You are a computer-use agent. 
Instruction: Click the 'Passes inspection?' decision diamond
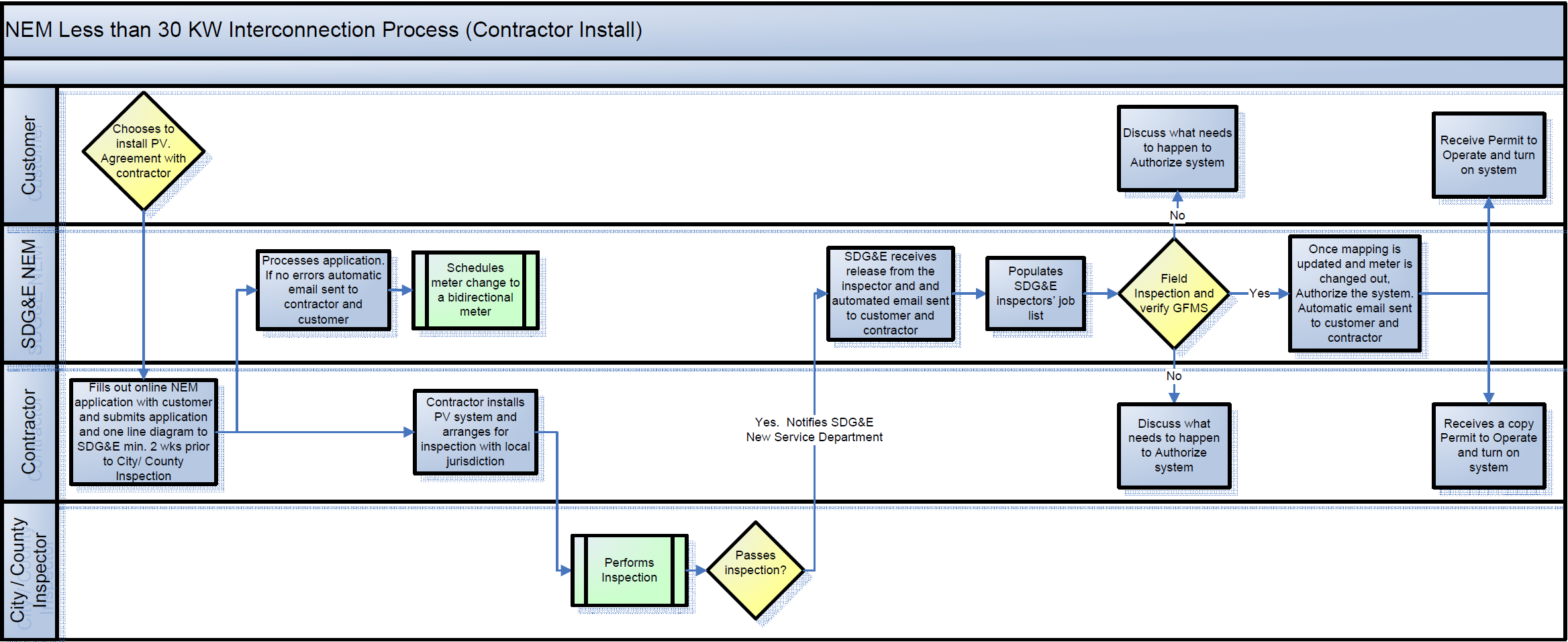click(754, 569)
